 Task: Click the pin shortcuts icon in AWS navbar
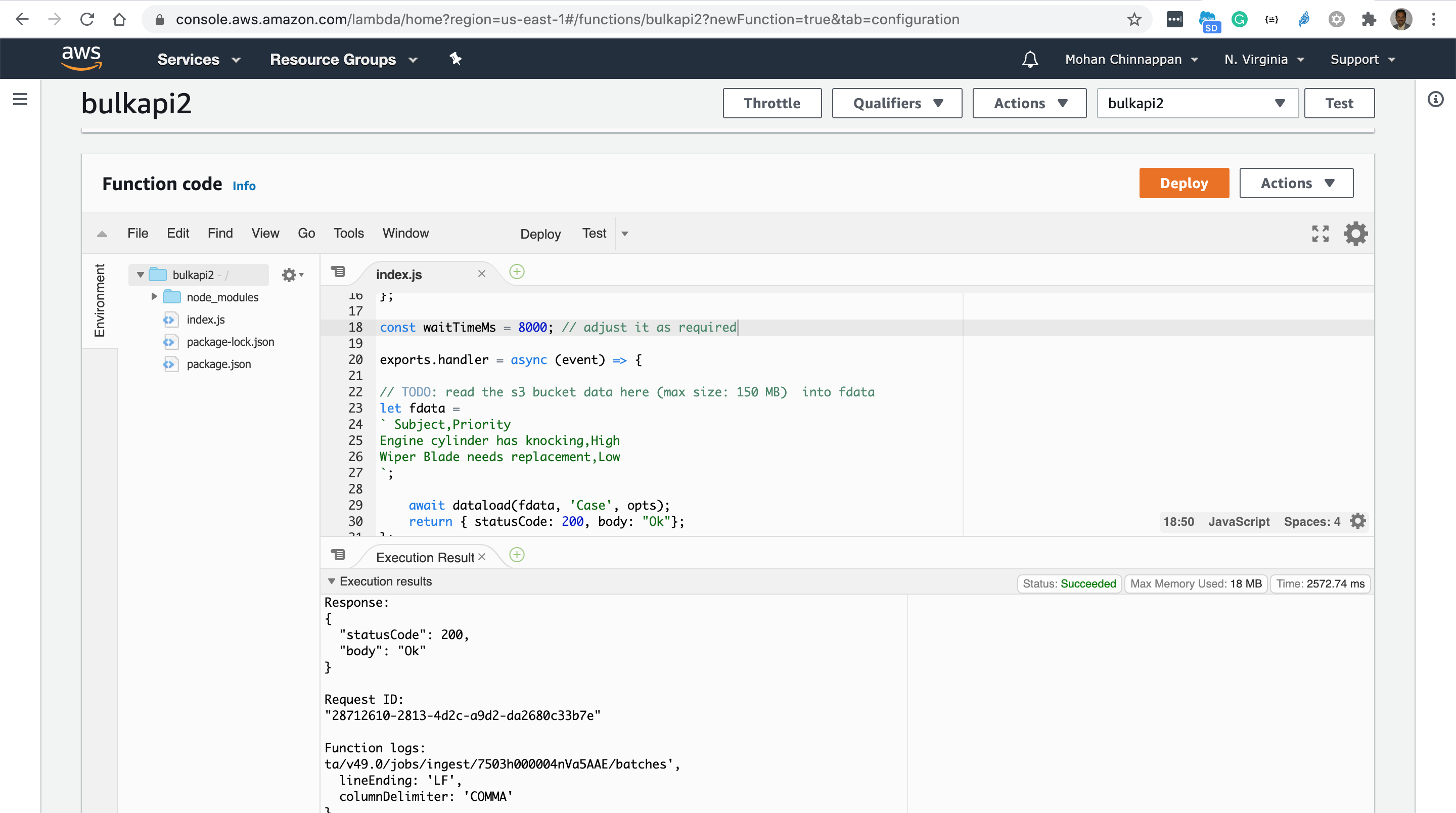coord(456,58)
